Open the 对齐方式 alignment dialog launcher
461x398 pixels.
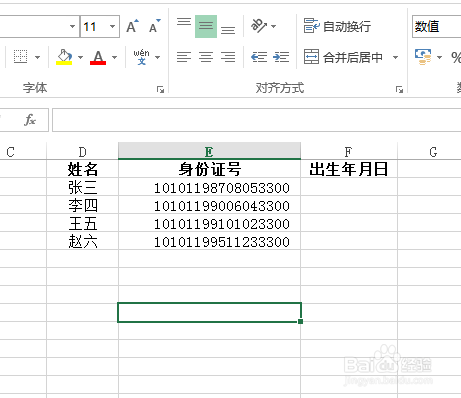tap(399, 89)
